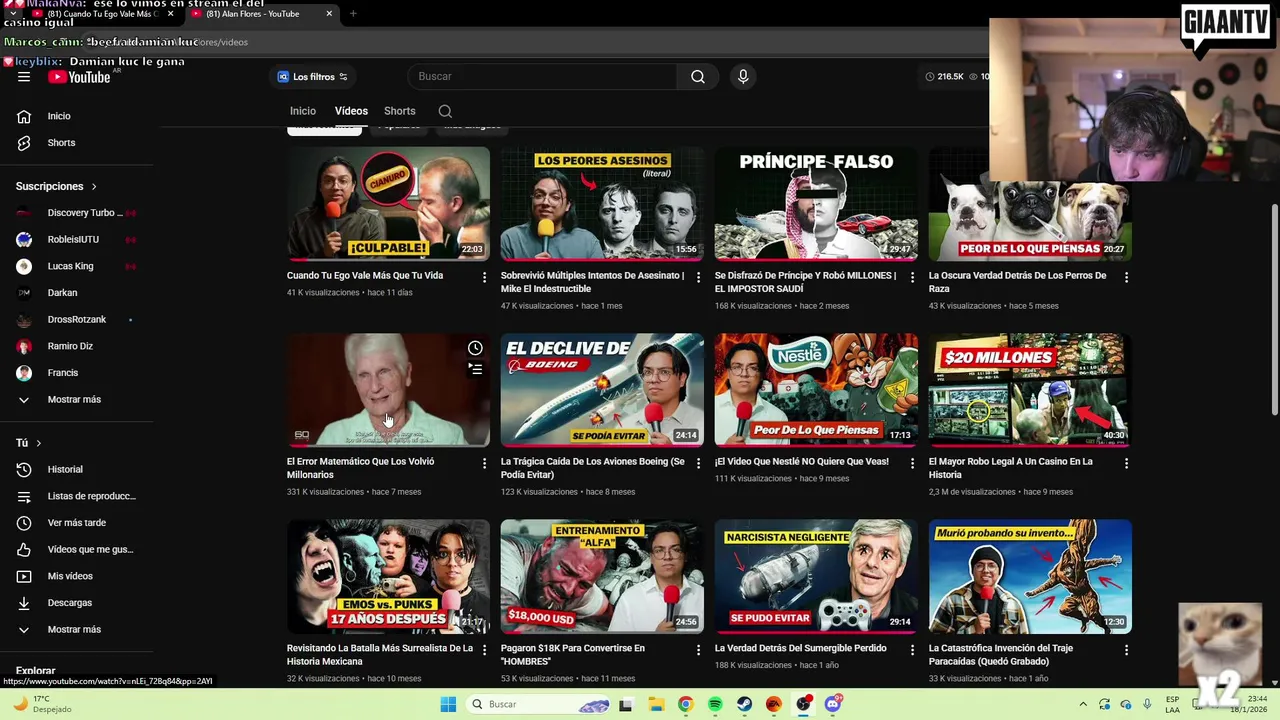1280x720 pixels.
Task: Click the YouTube Buscar search field
Action: click(543, 77)
